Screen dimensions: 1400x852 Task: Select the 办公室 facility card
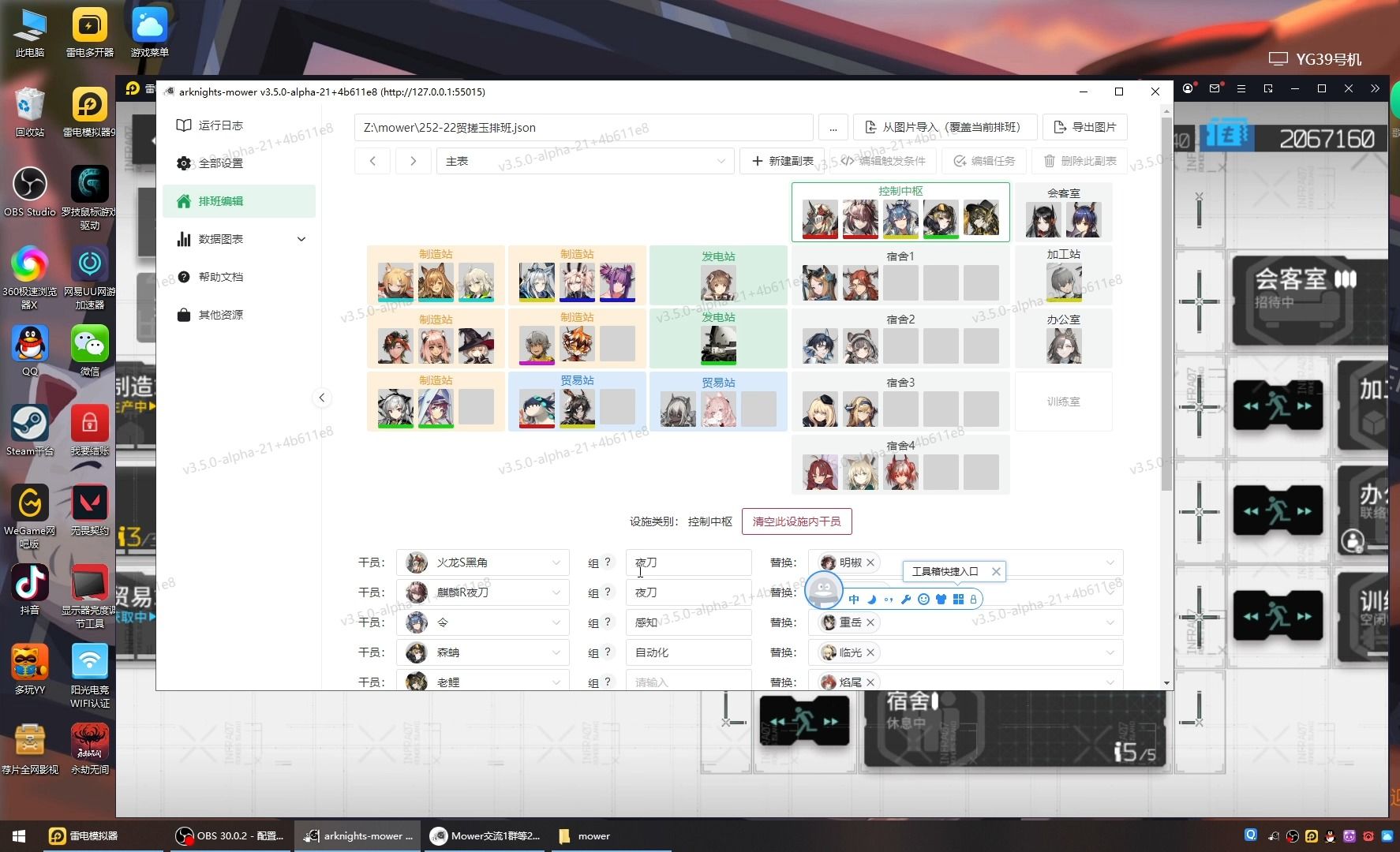(x=1063, y=338)
